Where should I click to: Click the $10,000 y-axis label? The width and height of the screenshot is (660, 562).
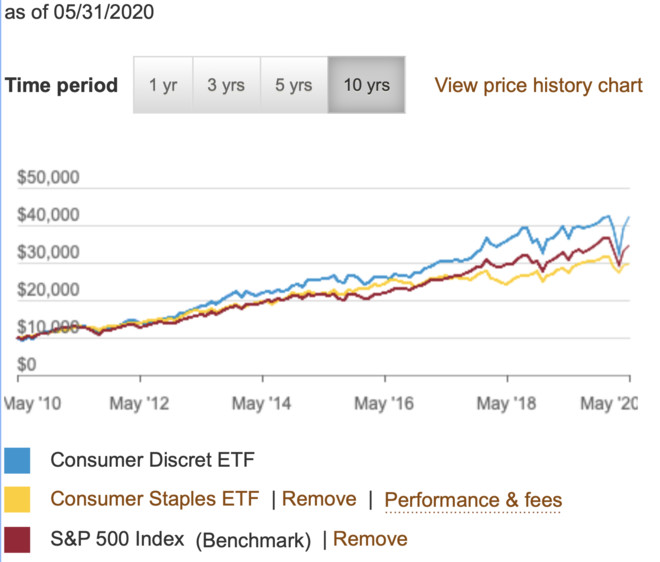click(x=49, y=327)
